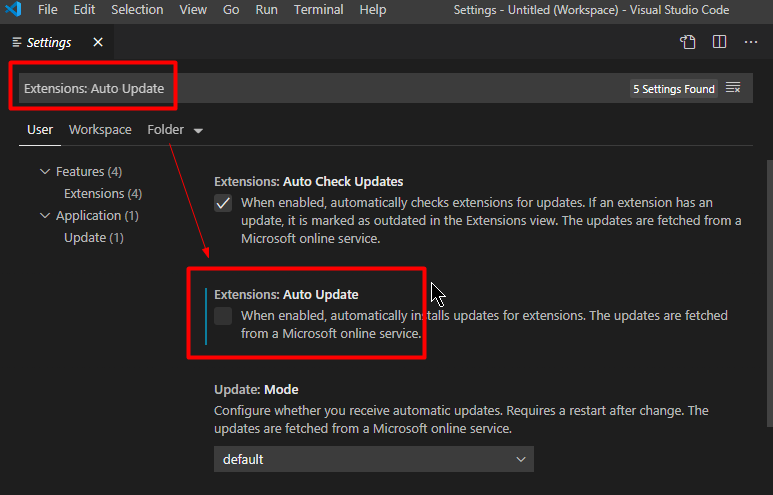Open the Go menu
The height and width of the screenshot is (495, 773).
pos(231,9)
